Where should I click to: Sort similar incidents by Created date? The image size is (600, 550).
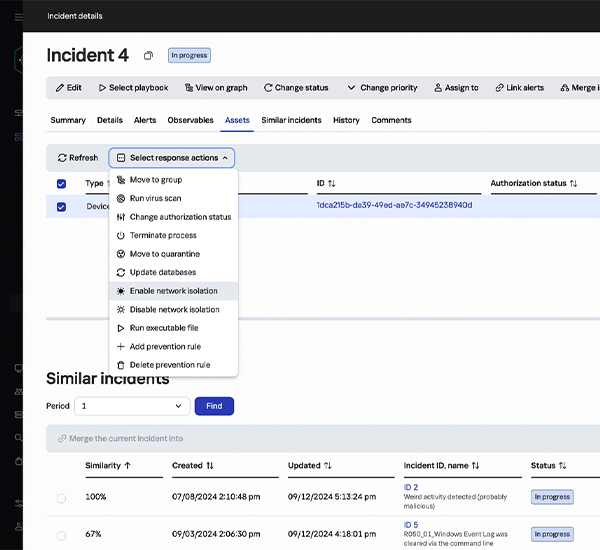coord(210,465)
